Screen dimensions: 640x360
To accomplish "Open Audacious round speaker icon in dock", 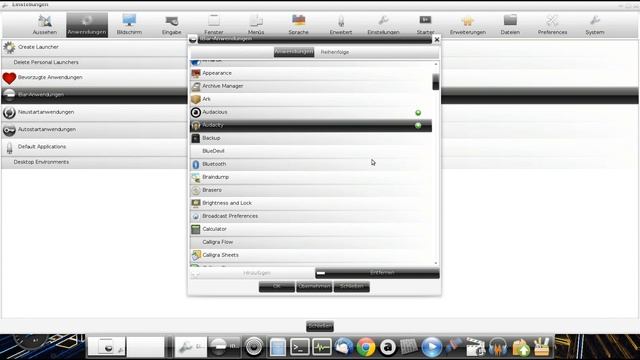I will [x=254, y=347].
